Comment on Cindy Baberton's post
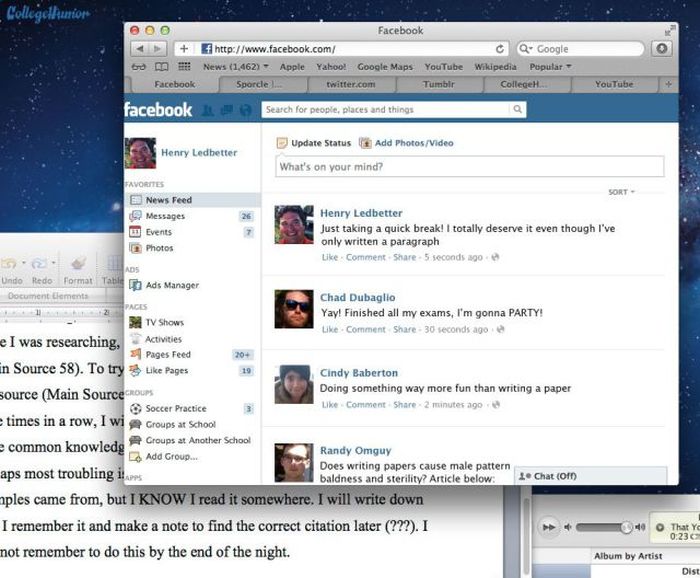The width and height of the screenshot is (700, 578). click(x=366, y=405)
